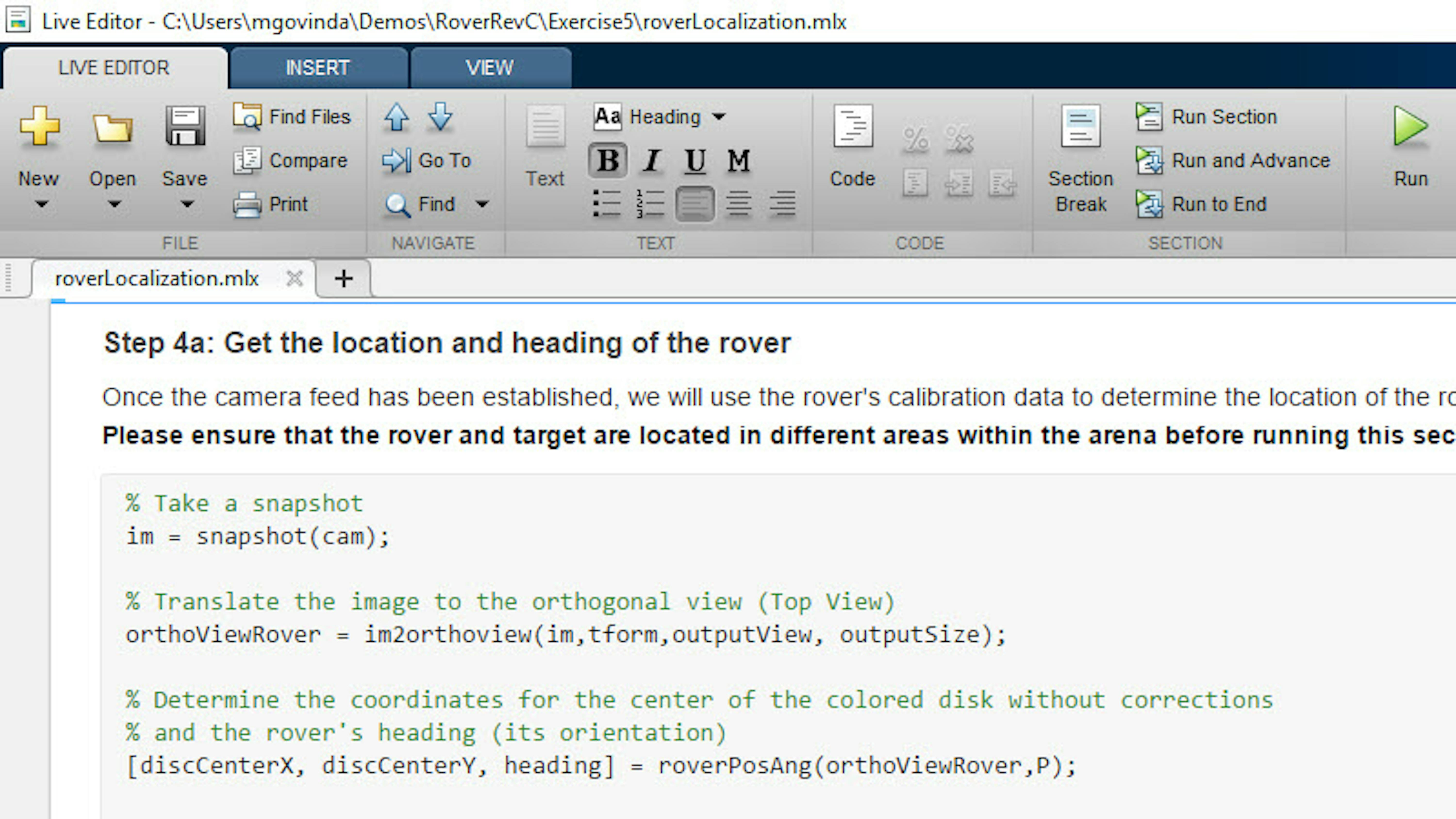
Task: Click the smart indent icon
Action: click(x=916, y=183)
